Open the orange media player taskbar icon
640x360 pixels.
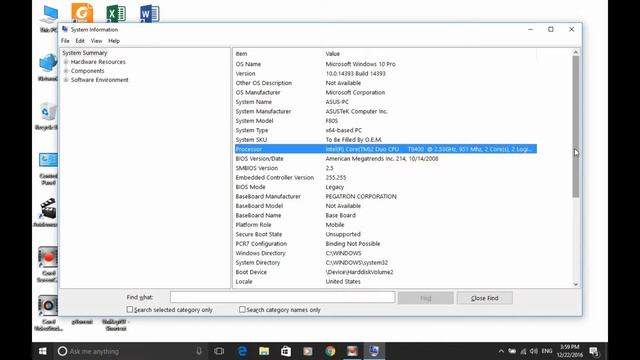tap(308, 351)
